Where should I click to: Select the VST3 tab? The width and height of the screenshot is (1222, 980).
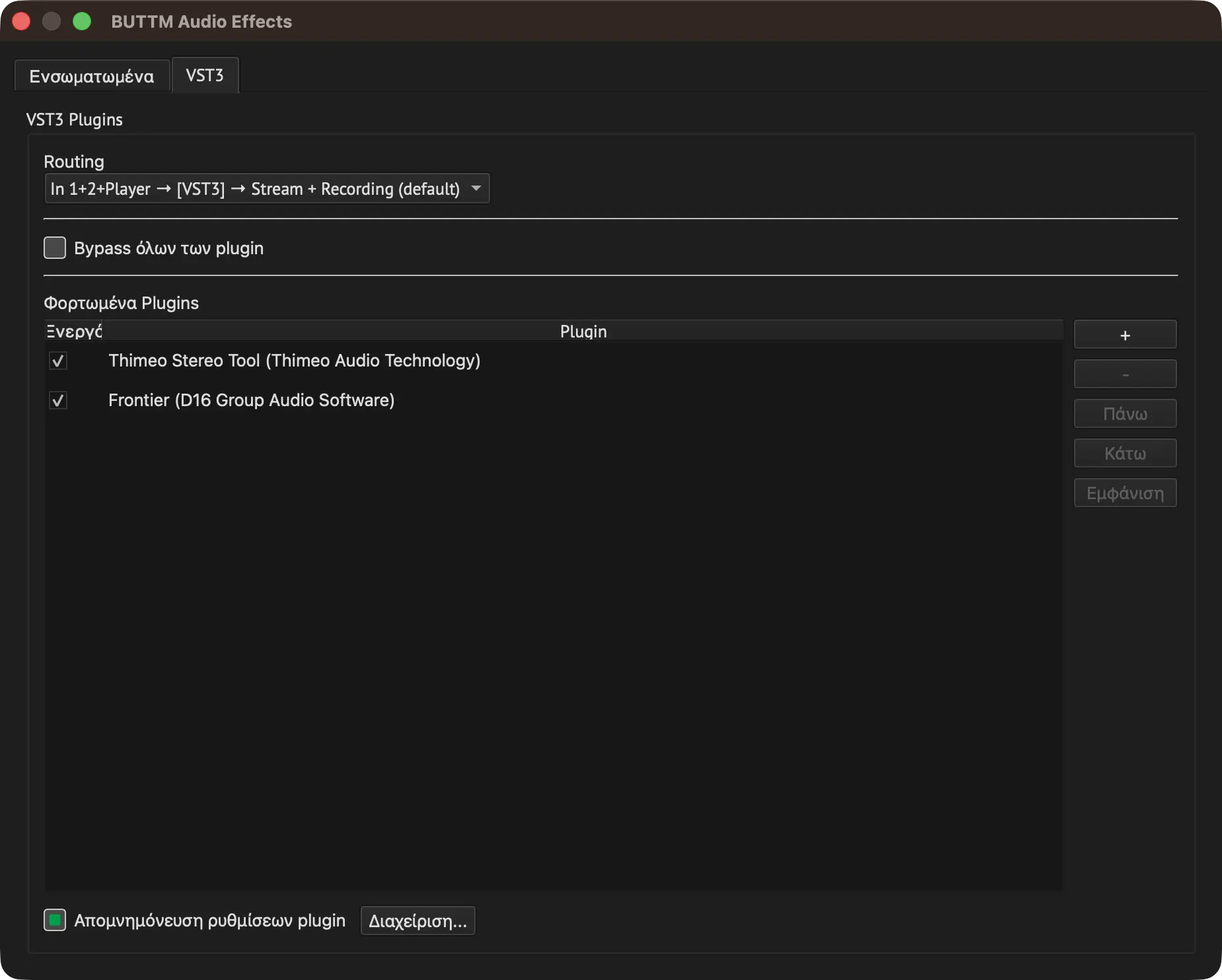tap(205, 75)
